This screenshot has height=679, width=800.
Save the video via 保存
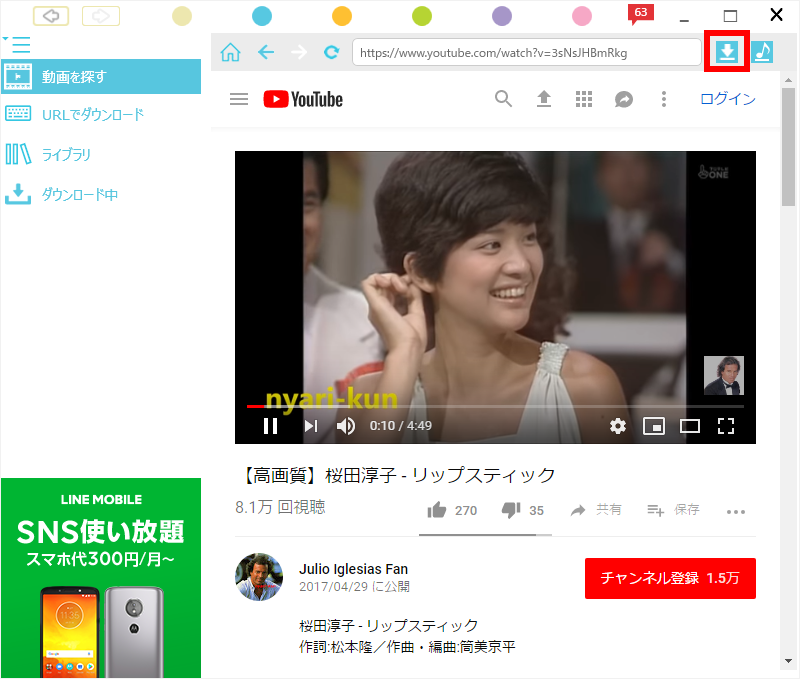click(x=673, y=510)
